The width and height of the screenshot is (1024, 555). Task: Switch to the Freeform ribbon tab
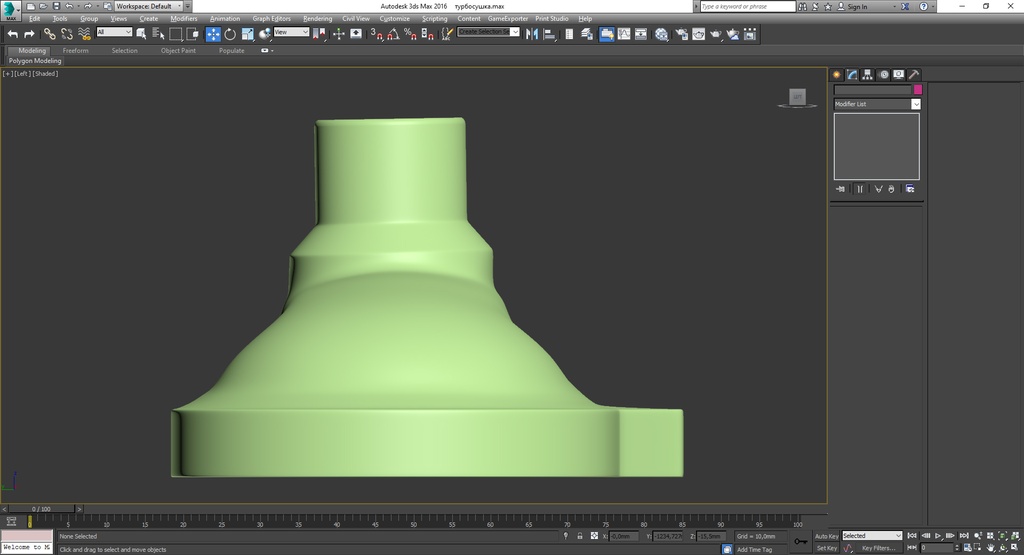click(x=75, y=50)
